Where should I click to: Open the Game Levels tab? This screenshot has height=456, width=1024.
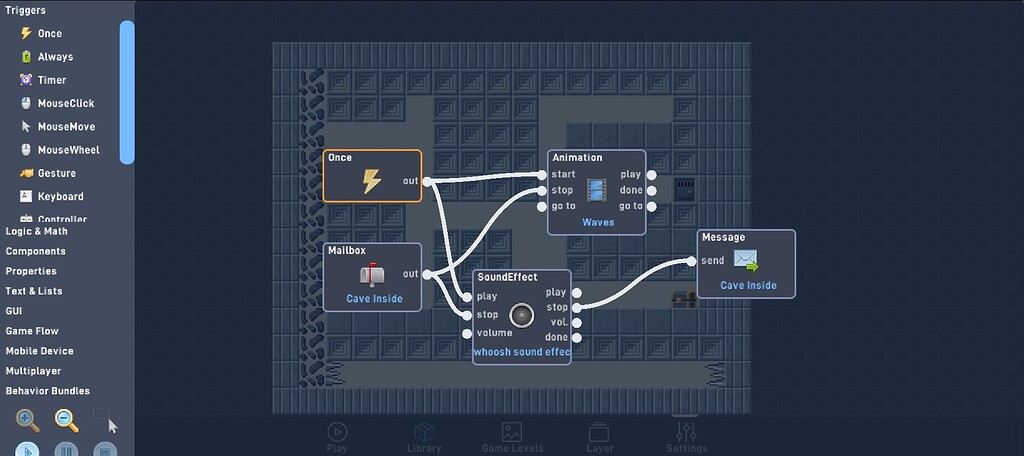click(x=512, y=438)
